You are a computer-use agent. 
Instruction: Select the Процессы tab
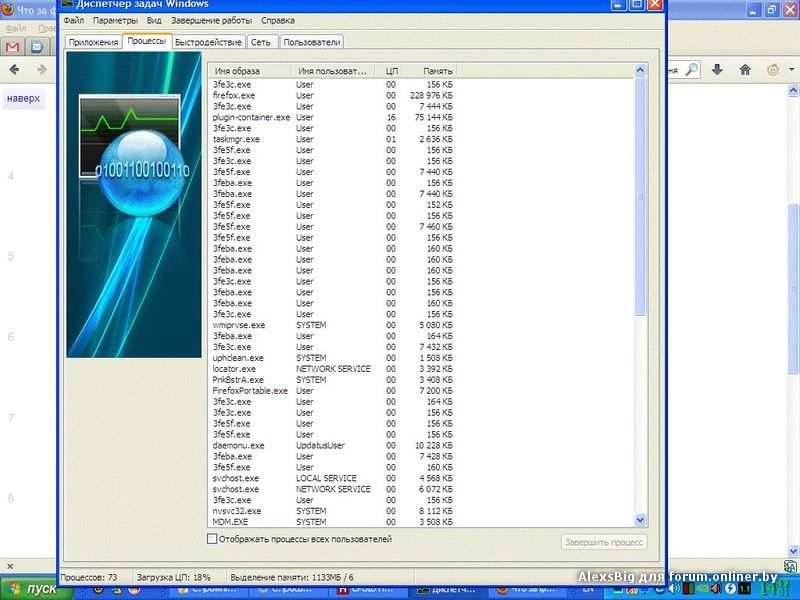pos(147,41)
